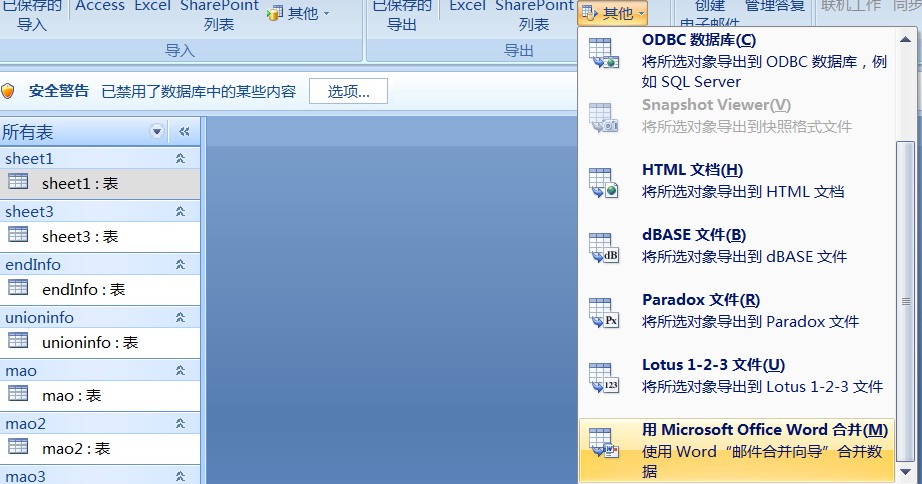Collapse the mao group
This screenshot has width=922, height=484.
click(181, 370)
